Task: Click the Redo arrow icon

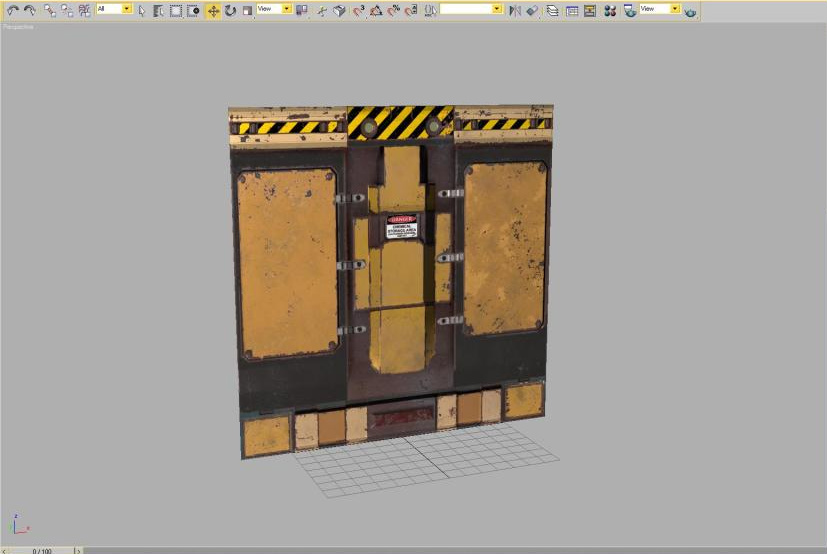Action: point(30,10)
